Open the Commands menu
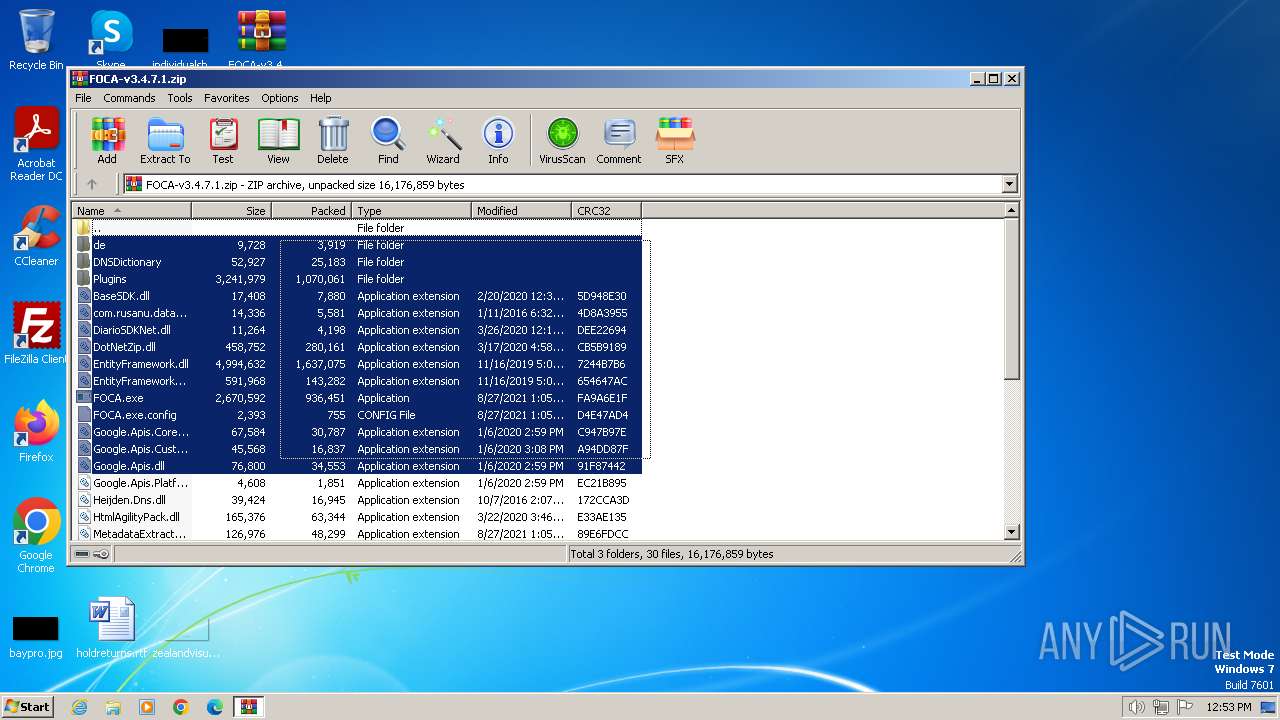Screen dimensions: 1280x720 (129, 98)
